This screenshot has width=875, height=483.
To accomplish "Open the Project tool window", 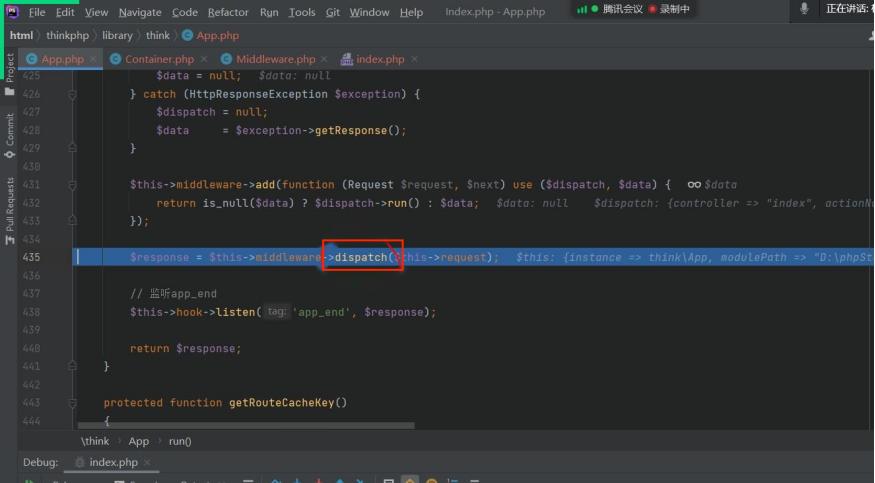I will 9,74.
